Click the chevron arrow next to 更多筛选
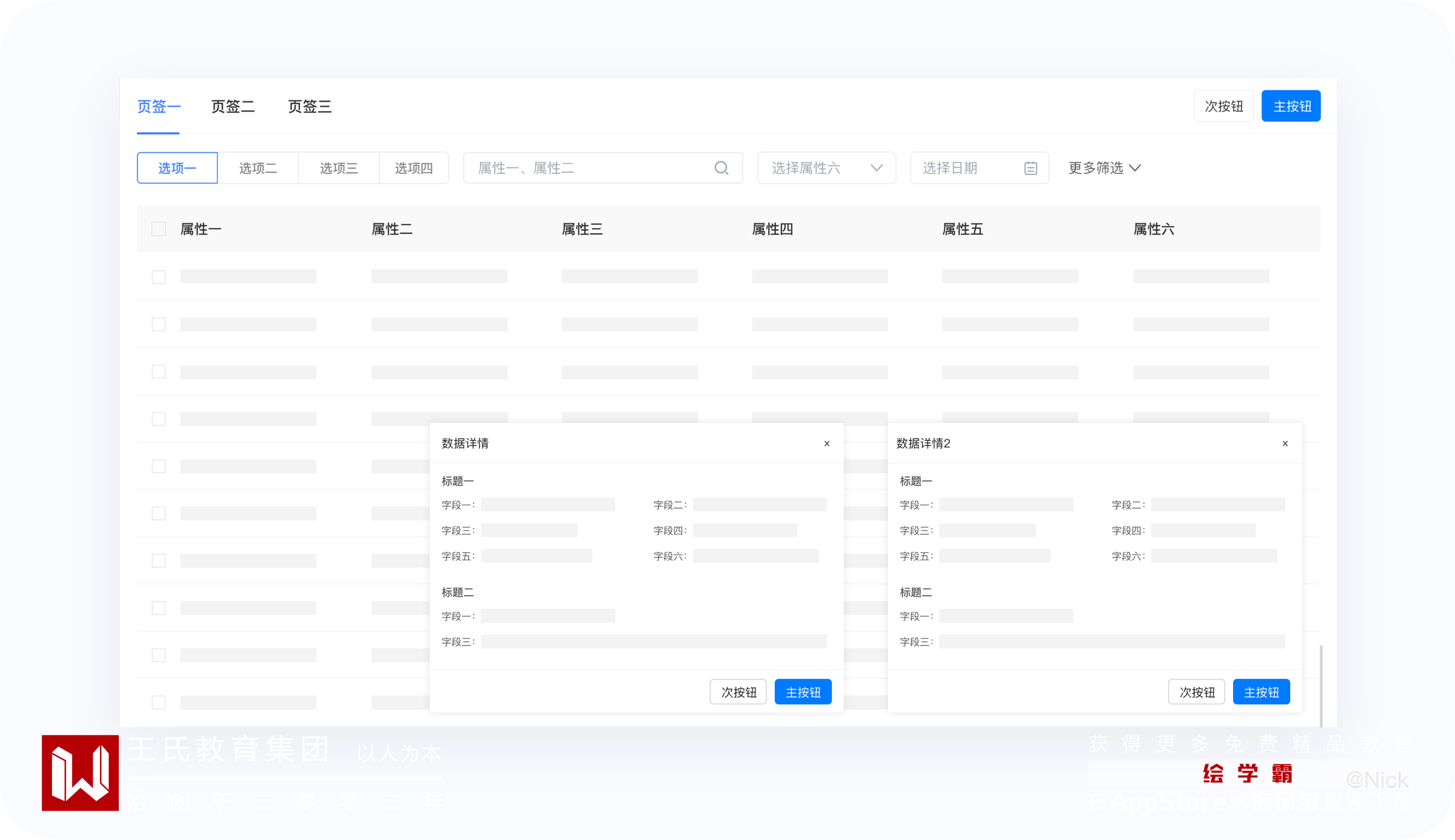Viewport: 1455px width, 840px height. [x=1136, y=168]
